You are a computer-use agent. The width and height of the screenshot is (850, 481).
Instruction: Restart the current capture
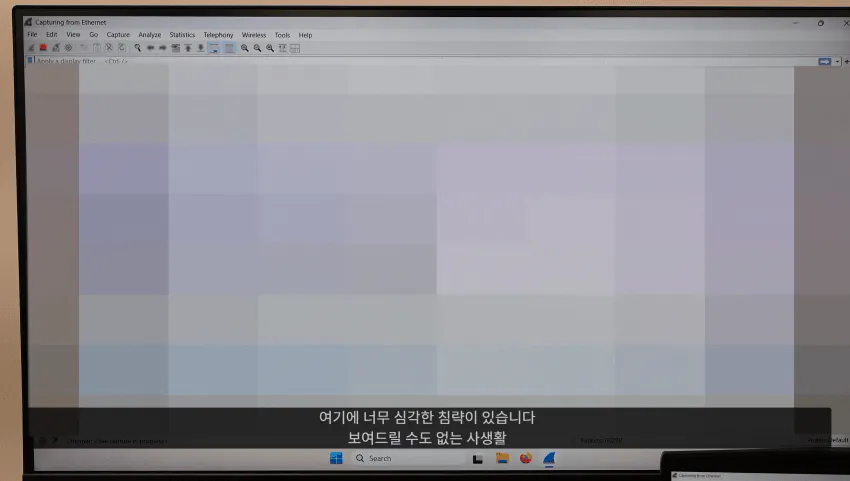(x=56, y=48)
